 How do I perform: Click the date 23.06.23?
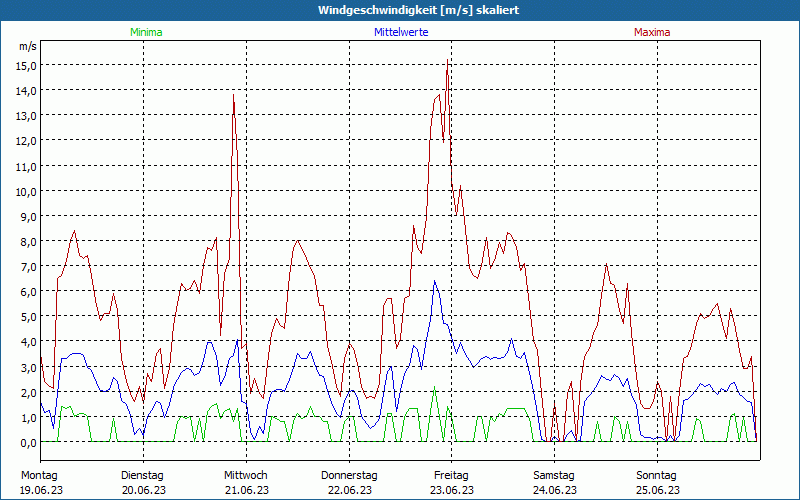[x=452, y=490]
